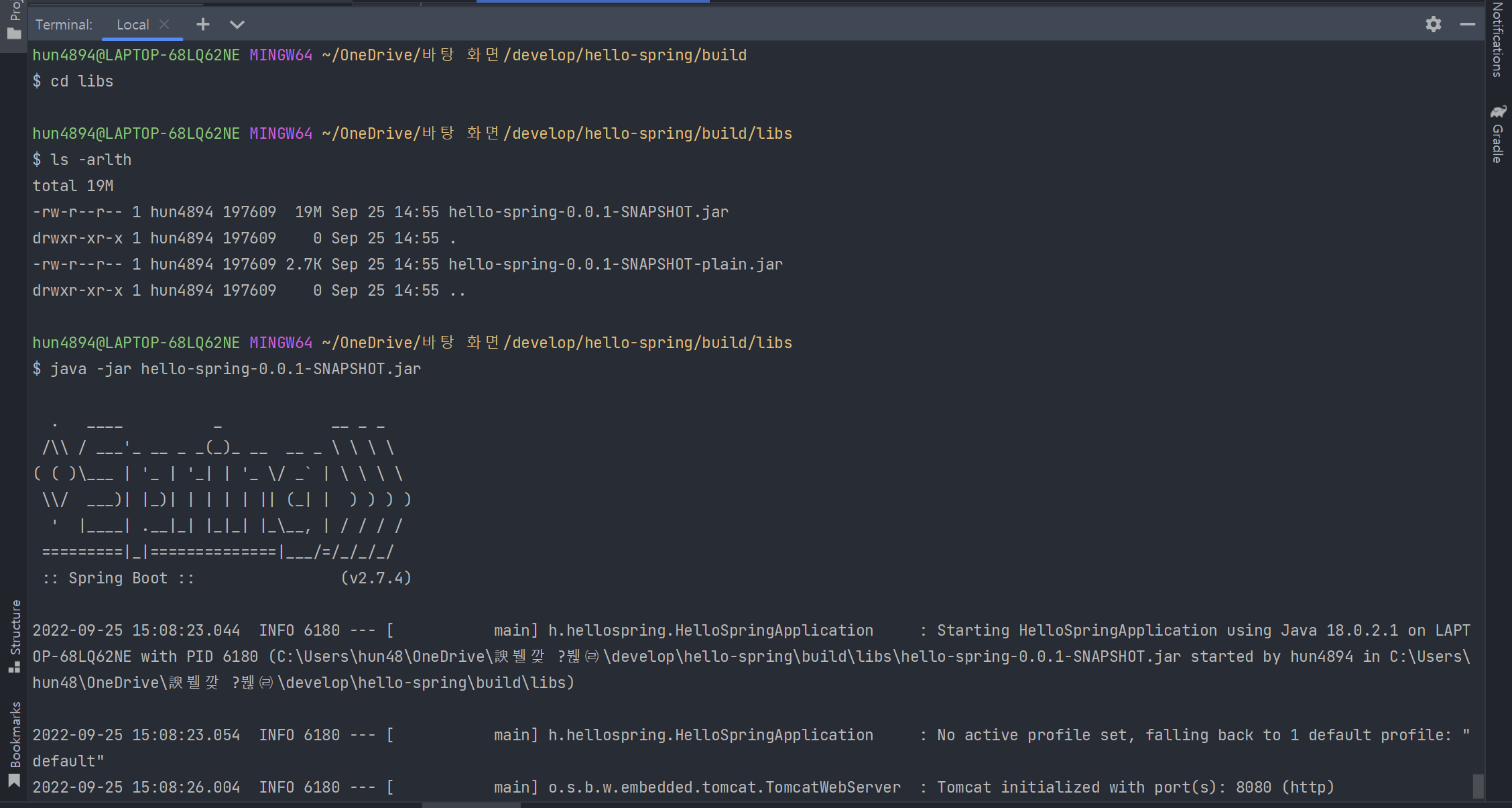Click the 'cd libs' command line
Viewport: 1512px width, 808px height.
click(x=82, y=81)
